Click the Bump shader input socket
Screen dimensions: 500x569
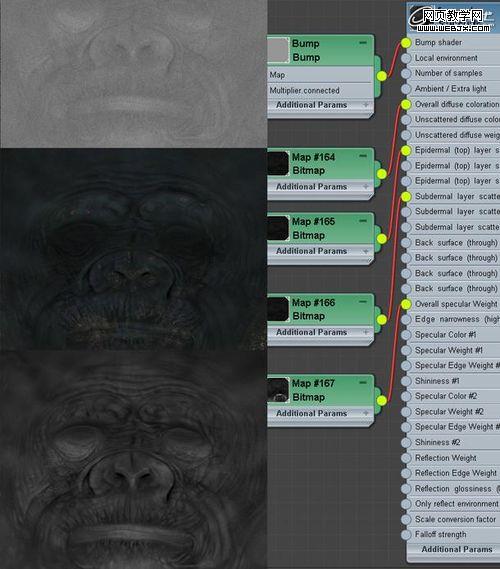[x=406, y=43]
